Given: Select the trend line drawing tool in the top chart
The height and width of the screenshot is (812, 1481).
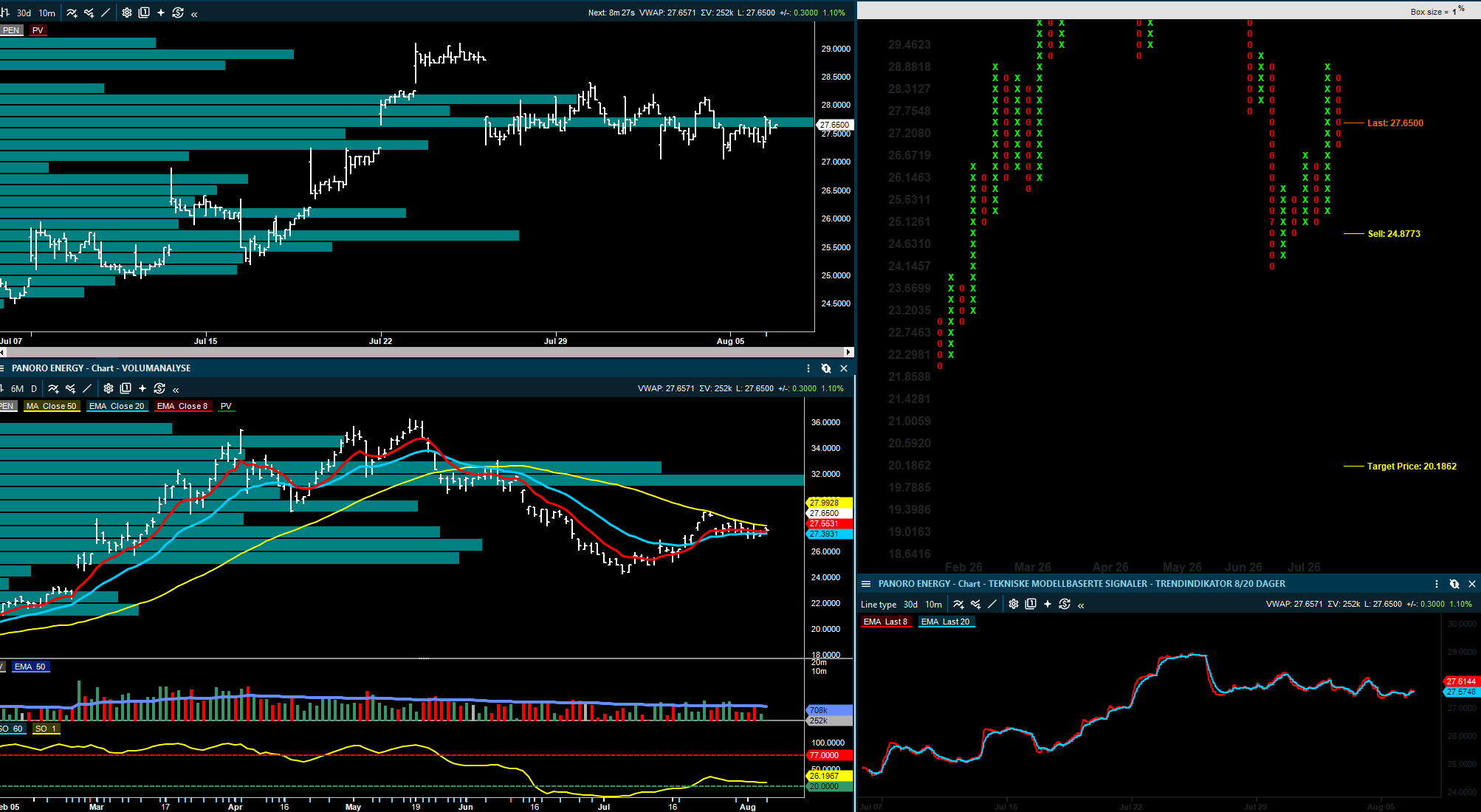Looking at the screenshot, I should 106,13.
